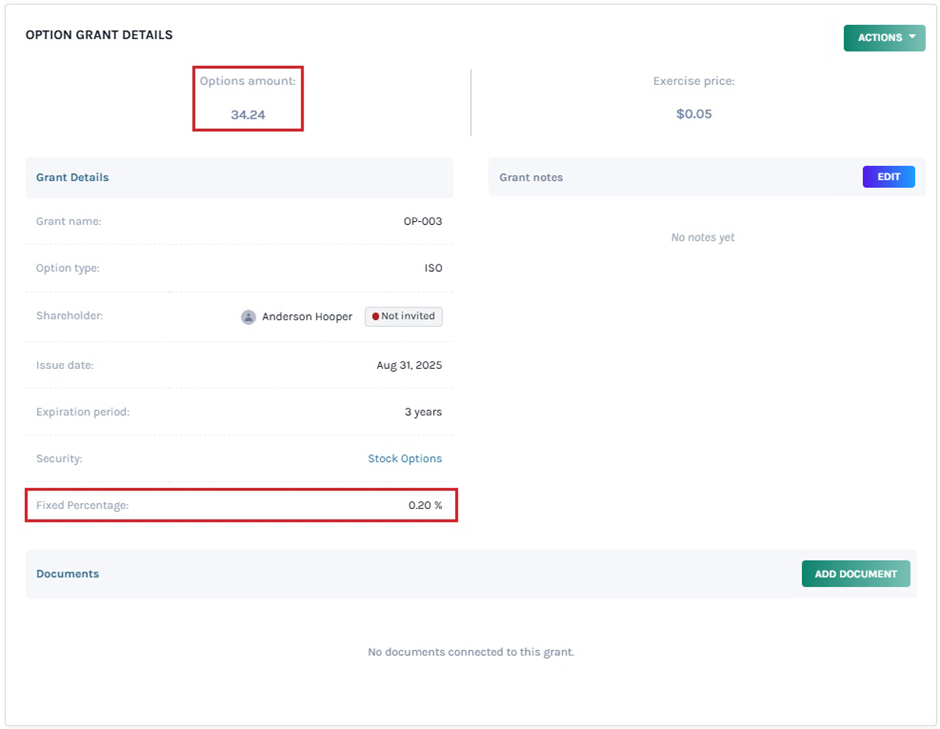Screen dimensions: 940x729
Task: Click the caret arrow on ACTIONS
Action: tap(912, 37)
